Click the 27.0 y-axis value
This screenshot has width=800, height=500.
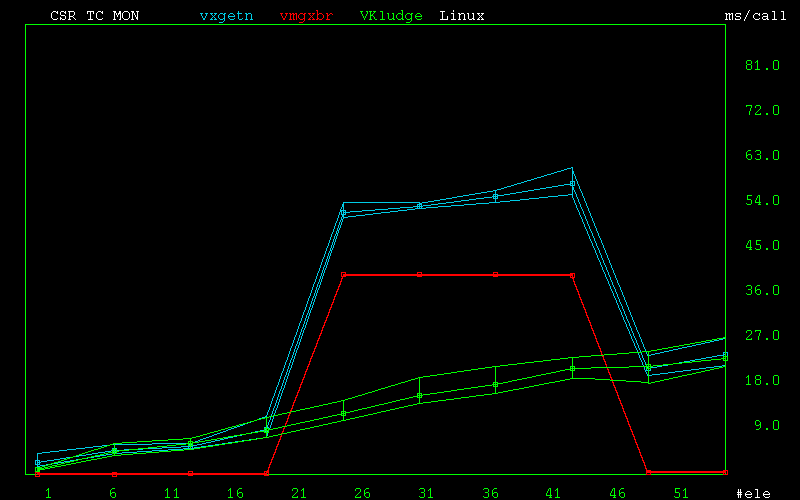(x=762, y=335)
